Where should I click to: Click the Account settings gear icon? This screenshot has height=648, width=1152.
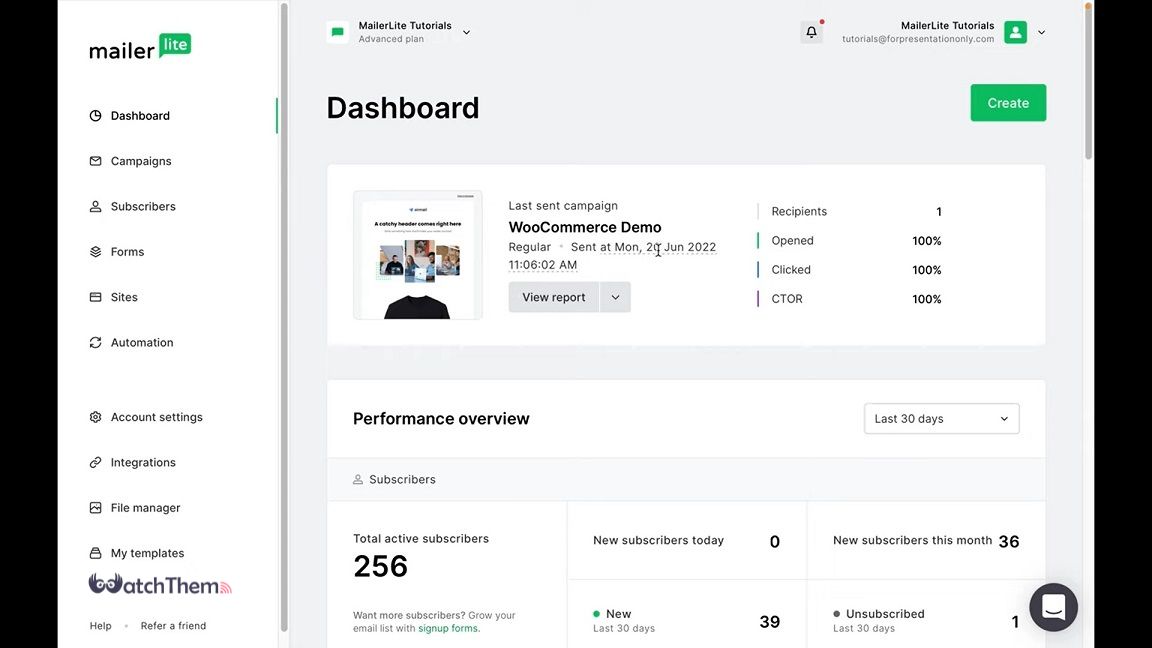(x=96, y=417)
